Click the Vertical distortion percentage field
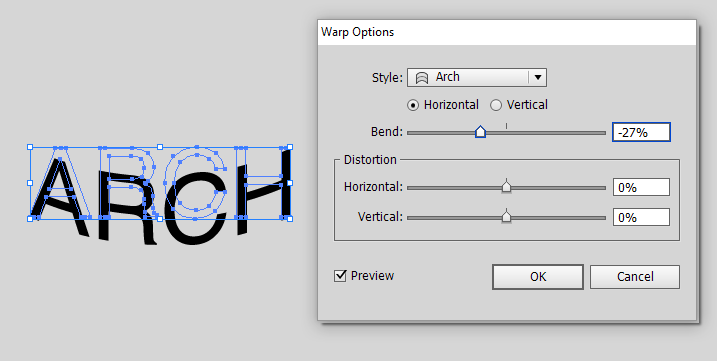 tap(641, 217)
